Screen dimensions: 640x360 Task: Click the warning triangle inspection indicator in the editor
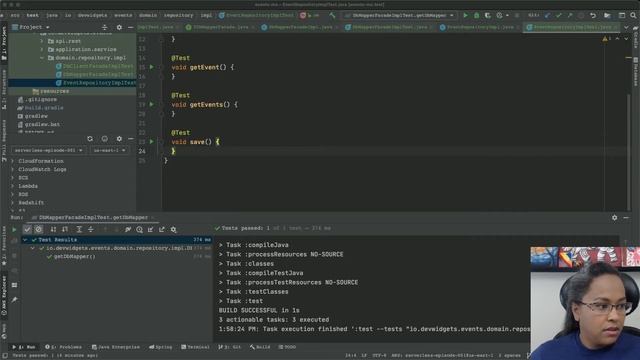pos(605,38)
